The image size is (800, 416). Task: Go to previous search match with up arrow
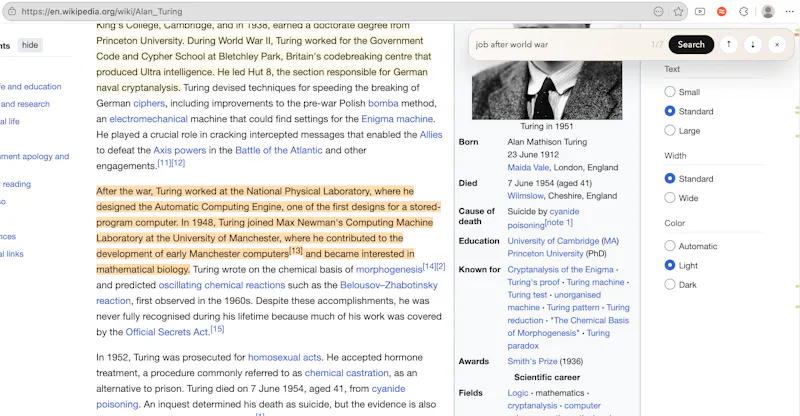(729, 44)
